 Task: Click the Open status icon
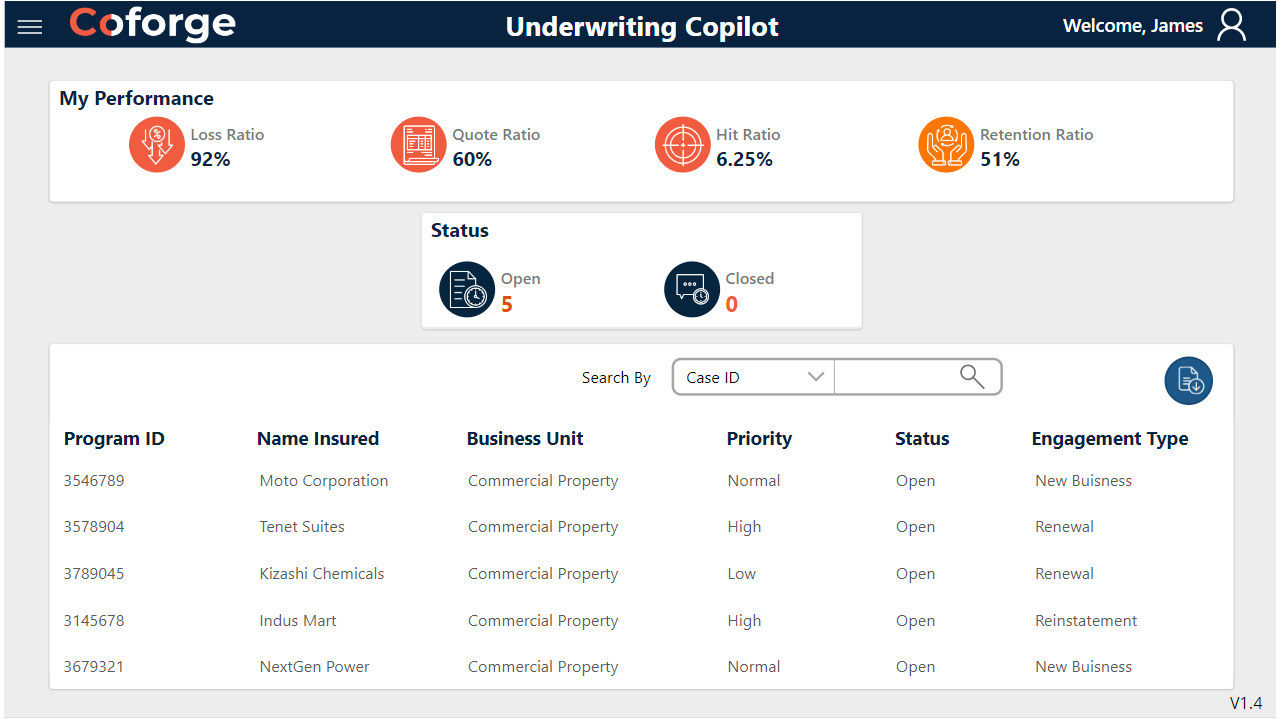tap(467, 290)
